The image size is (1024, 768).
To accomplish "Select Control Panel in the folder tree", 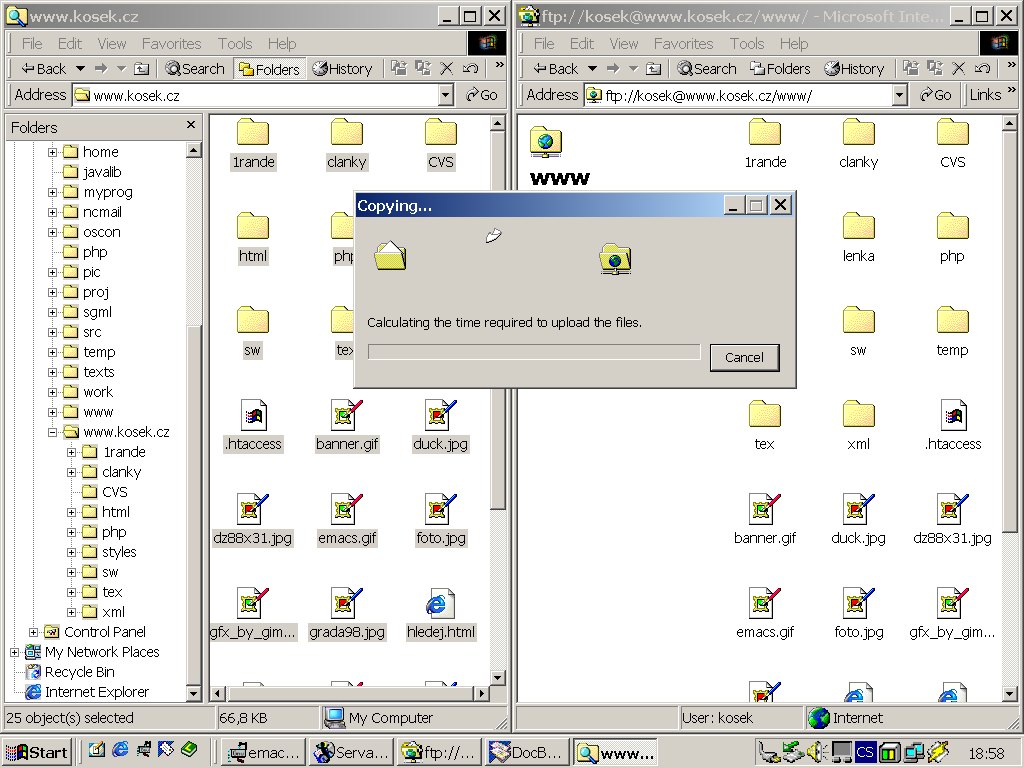I will click(x=104, y=632).
